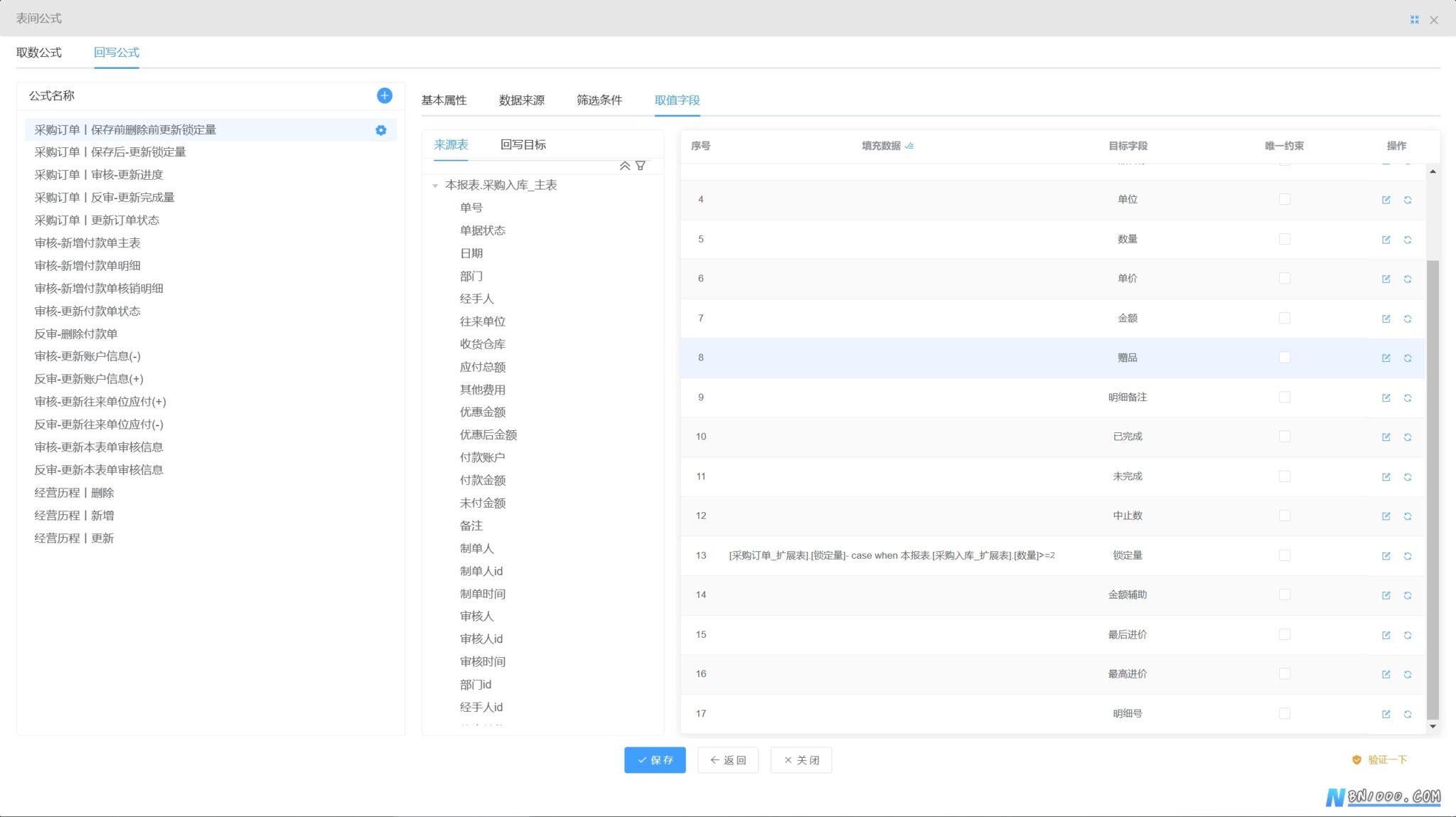Screen dimensions: 1456x817
Task: Edit row 8 赠品 field
Action: (1386, 358)
